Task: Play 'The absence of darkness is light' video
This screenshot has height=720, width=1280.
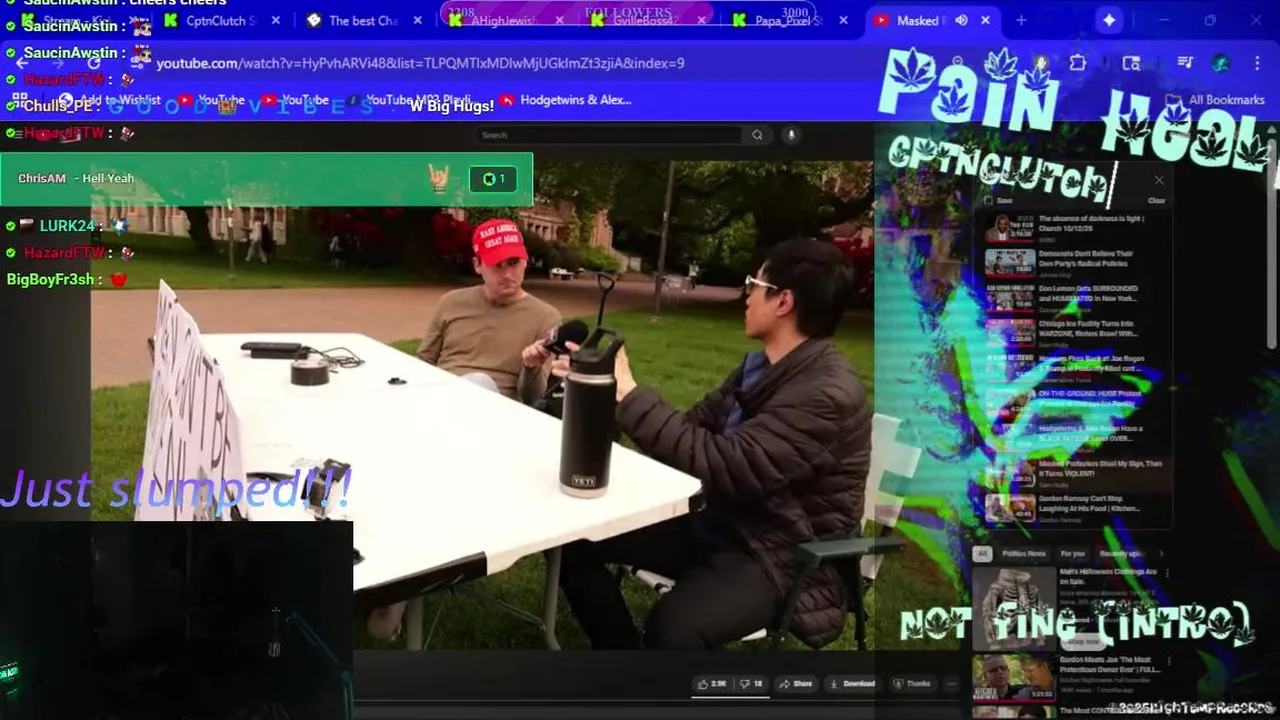Action: [1076, 228]
